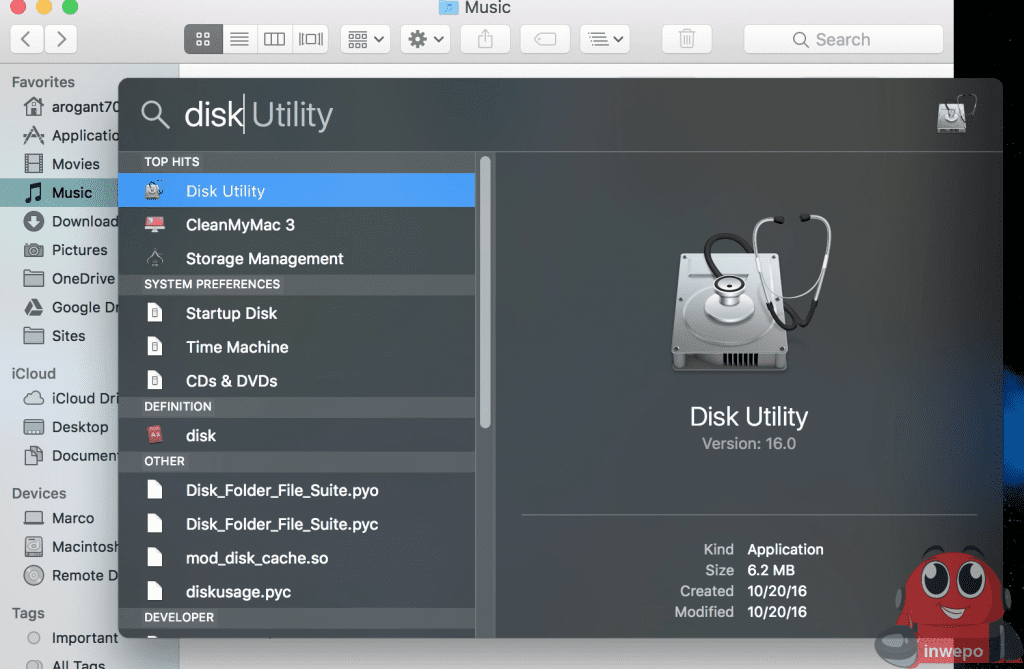Click the Spotlight results scrollbar
The height and width of the screenshot is (669, 1024).
pos(485,293)
